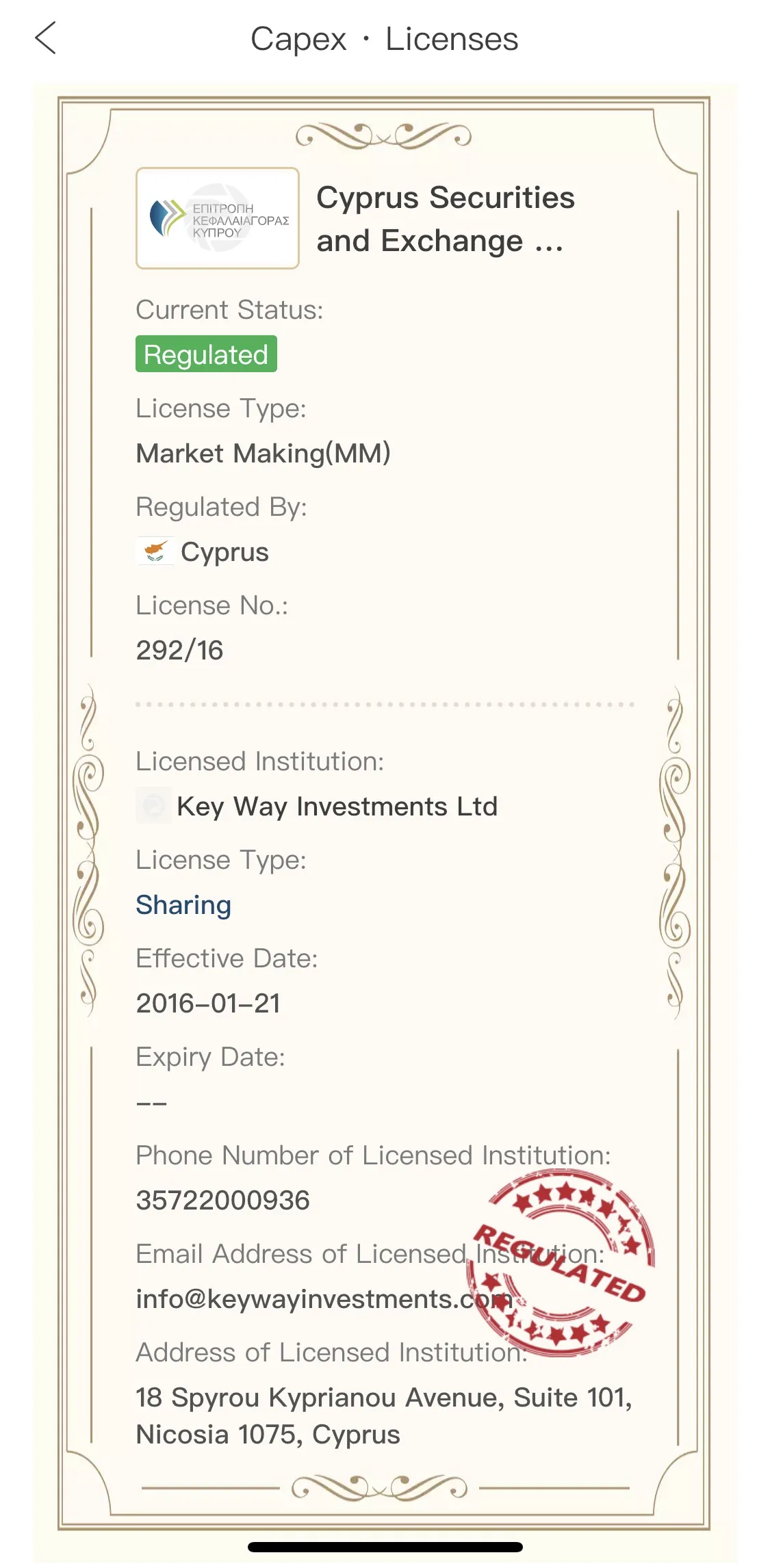Tap the home indicator bar at bottom

click(x=385, y=1547)
